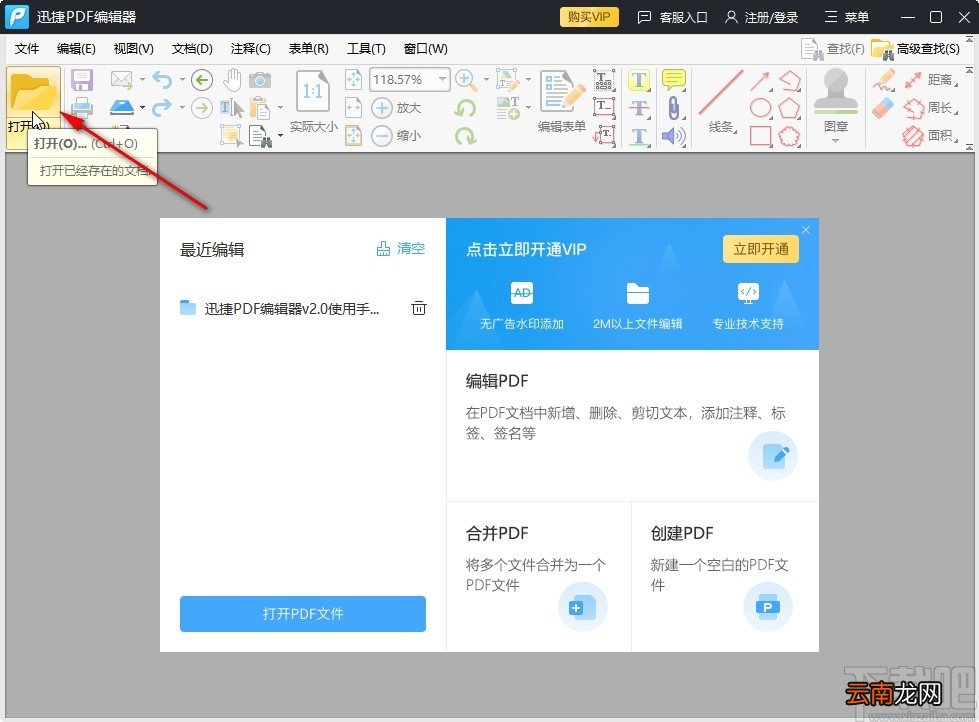Click the Attach file paperclip icon

(673, 107)
